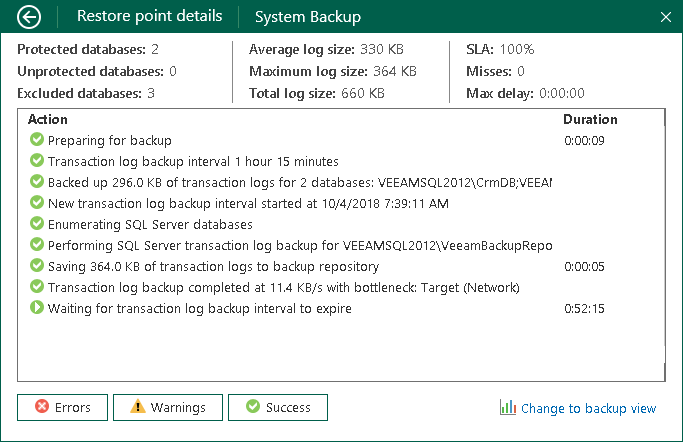Click the Action column header
Screen dimensions: 683x442
[x=48, y=119]
